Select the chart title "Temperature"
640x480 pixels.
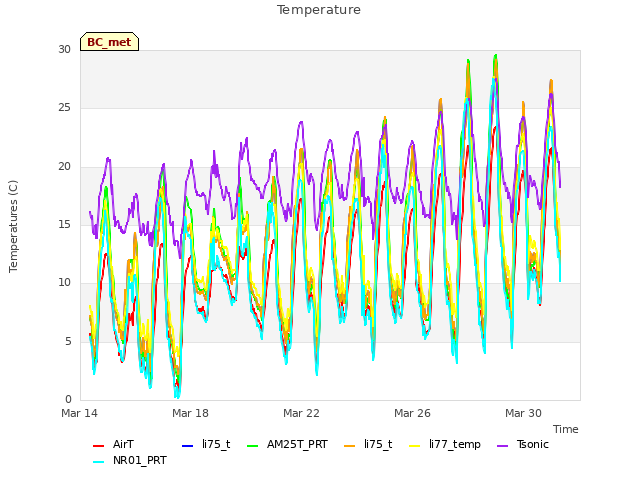(319, 10)
